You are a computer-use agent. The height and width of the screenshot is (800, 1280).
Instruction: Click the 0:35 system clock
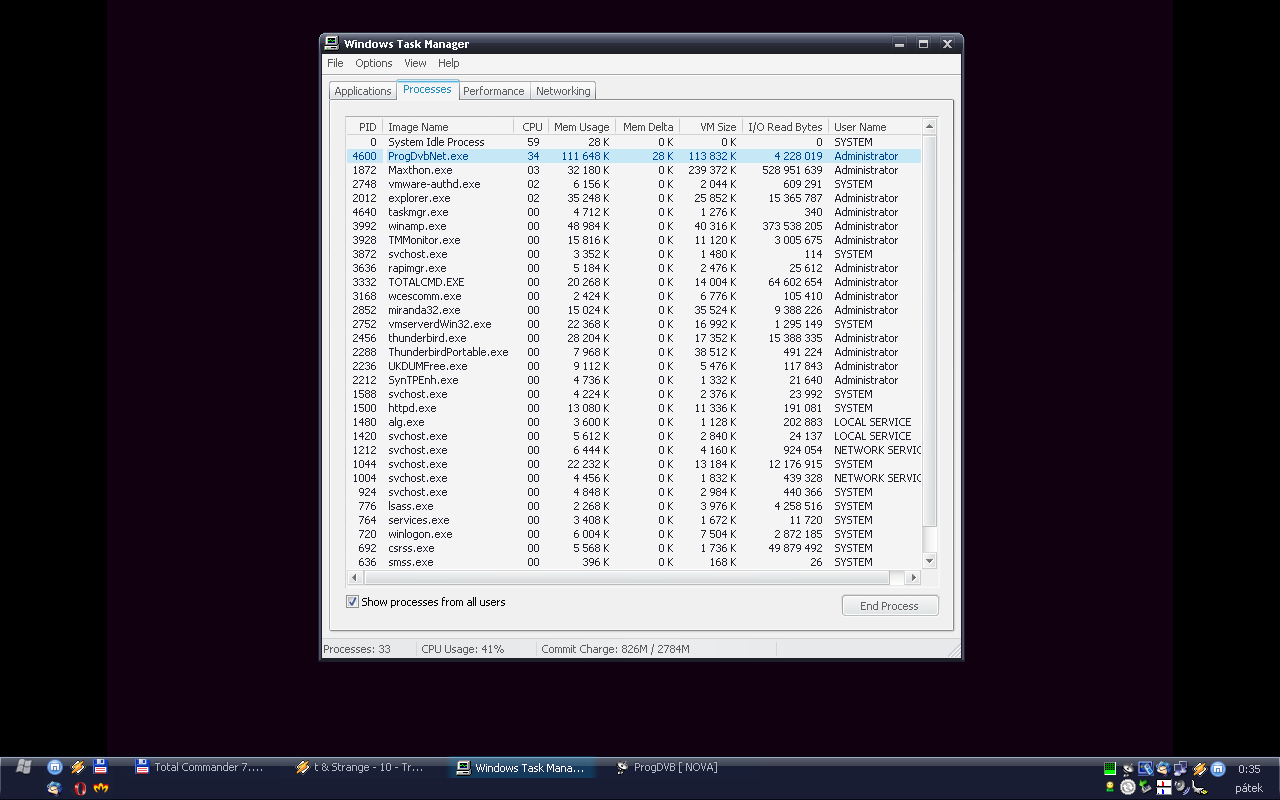(x=1249, y=769)
